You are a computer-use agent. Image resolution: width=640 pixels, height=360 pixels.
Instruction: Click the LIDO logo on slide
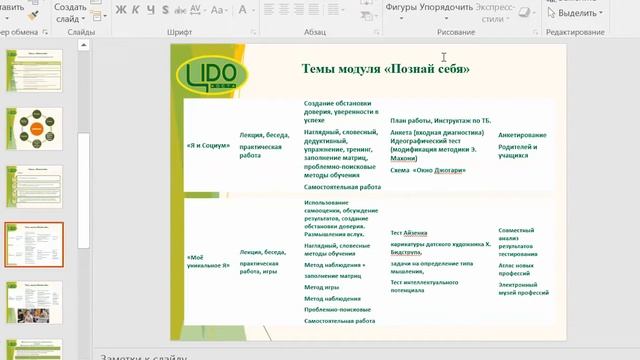coord(212,75)
